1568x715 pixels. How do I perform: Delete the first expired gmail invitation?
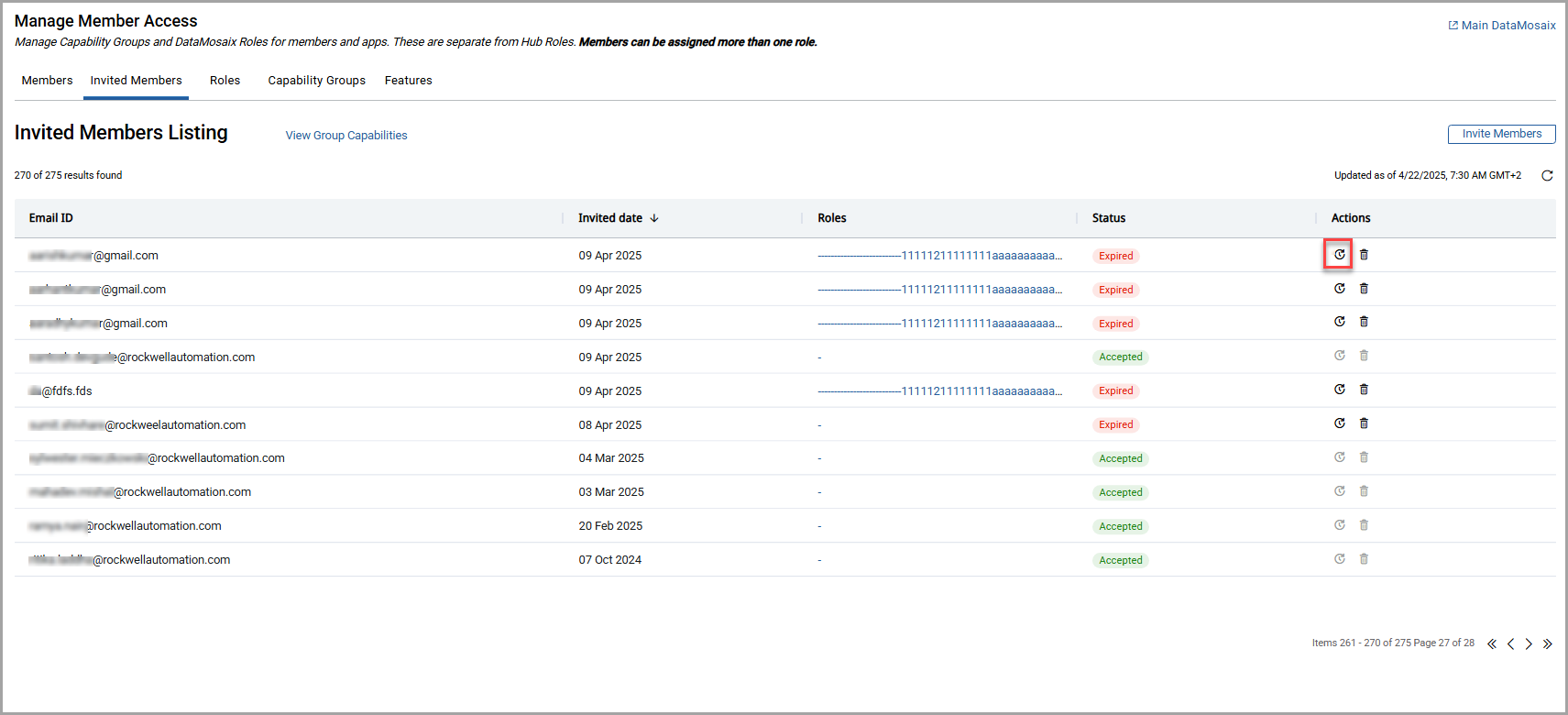tap(1364, 255)
